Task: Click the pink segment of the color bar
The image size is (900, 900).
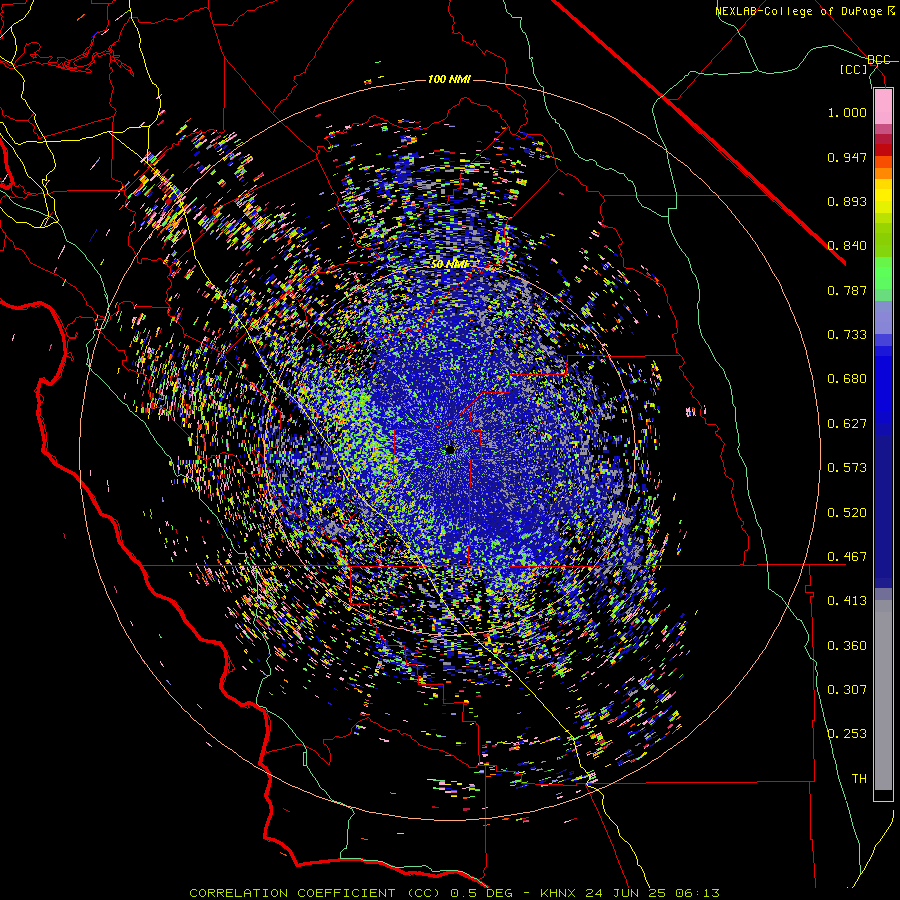Action: pos(883,106)
